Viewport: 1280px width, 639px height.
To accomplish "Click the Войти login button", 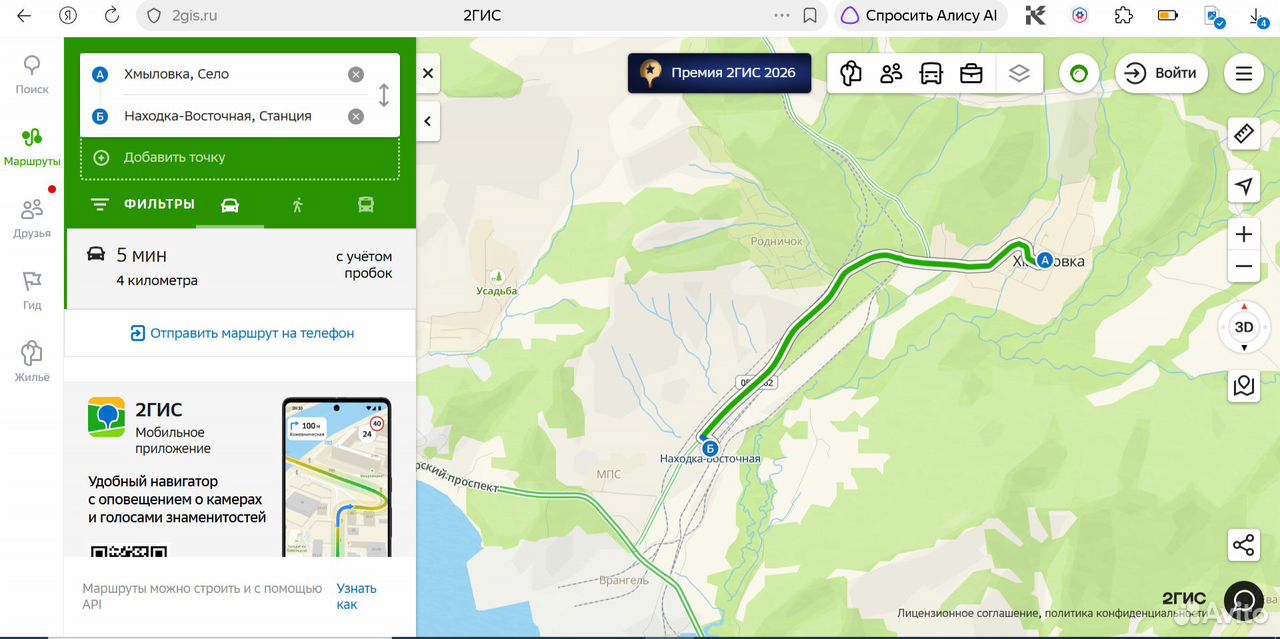I will click(1161, 73).
